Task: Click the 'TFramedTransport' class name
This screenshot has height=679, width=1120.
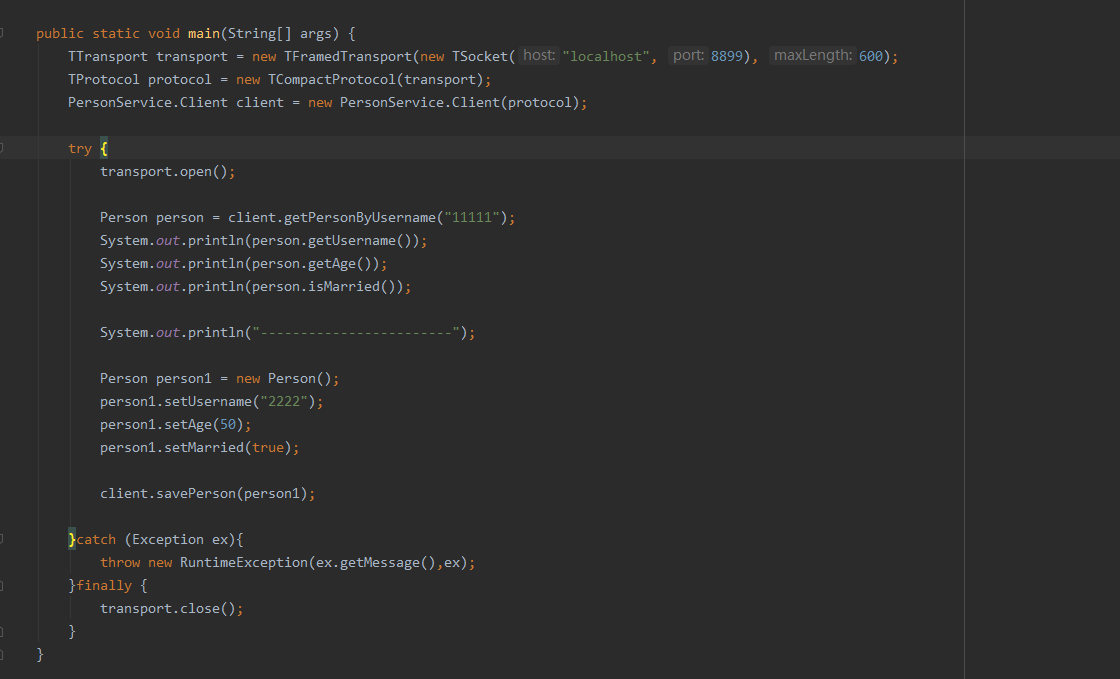Action: (348, 56)
